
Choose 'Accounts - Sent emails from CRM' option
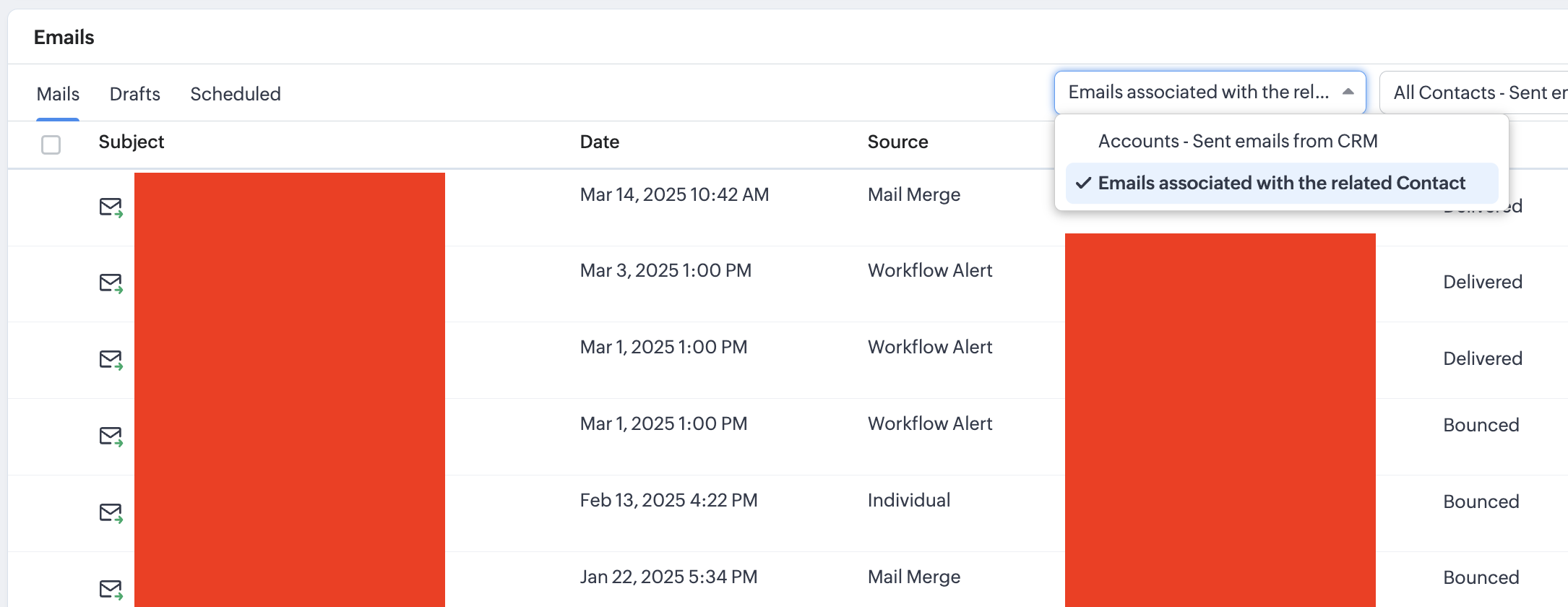click(1237, 141)
